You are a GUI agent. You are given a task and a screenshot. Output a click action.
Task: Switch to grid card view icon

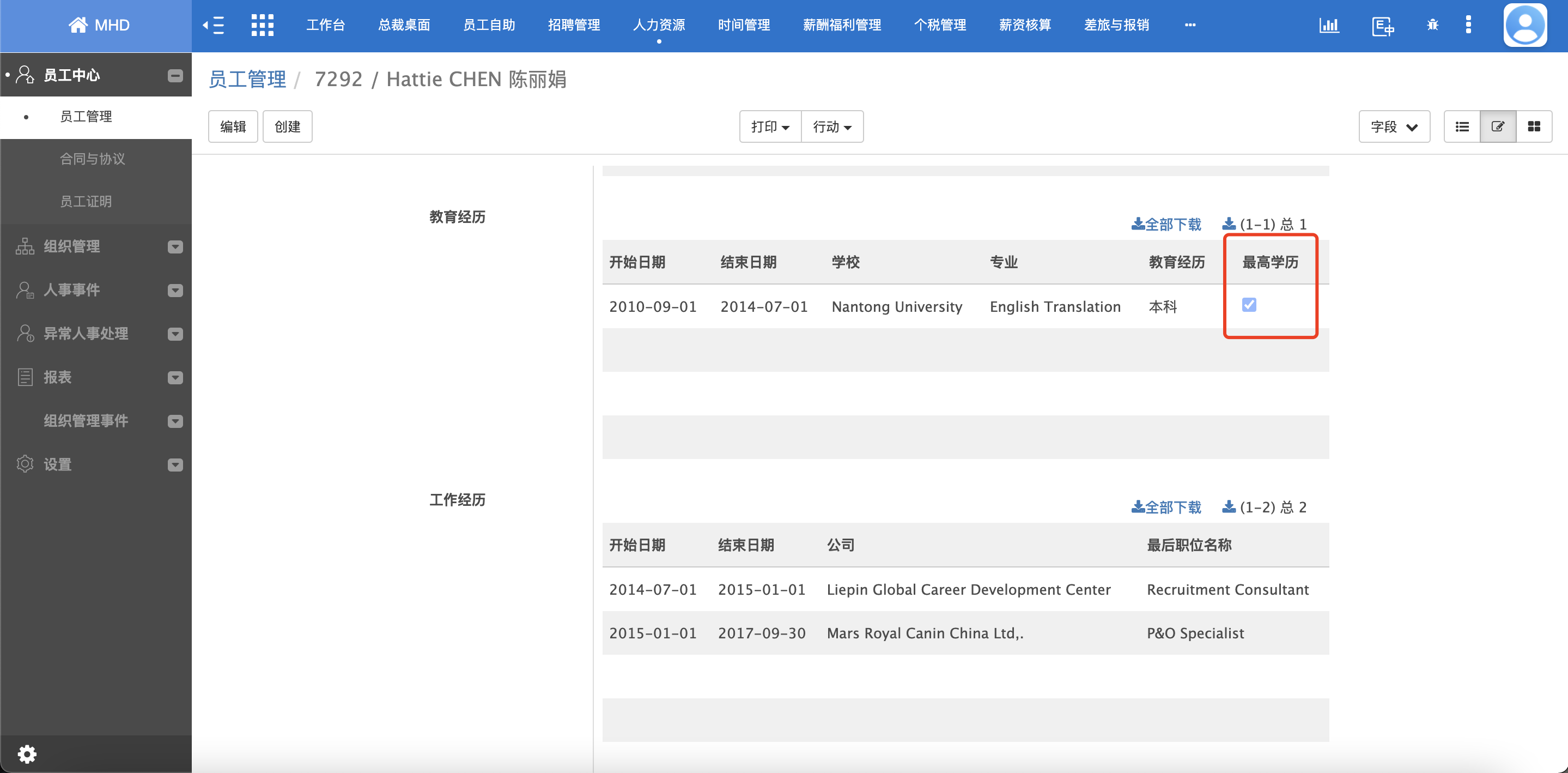[x=1534, y=126]
